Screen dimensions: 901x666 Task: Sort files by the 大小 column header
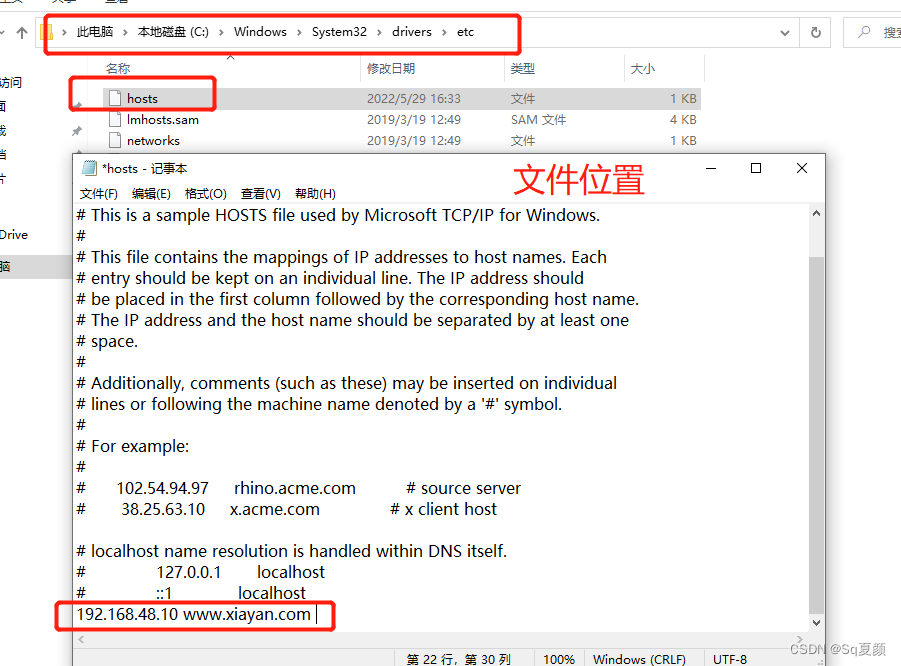(x=642, y=68)
